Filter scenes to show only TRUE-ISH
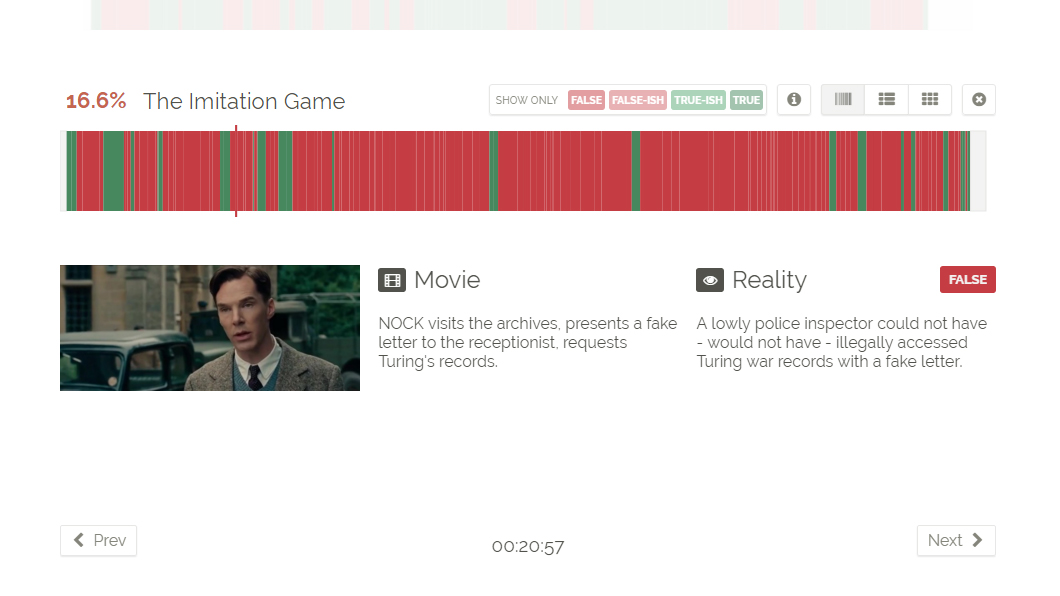The image size is (1060, 596). coord(698,100)
